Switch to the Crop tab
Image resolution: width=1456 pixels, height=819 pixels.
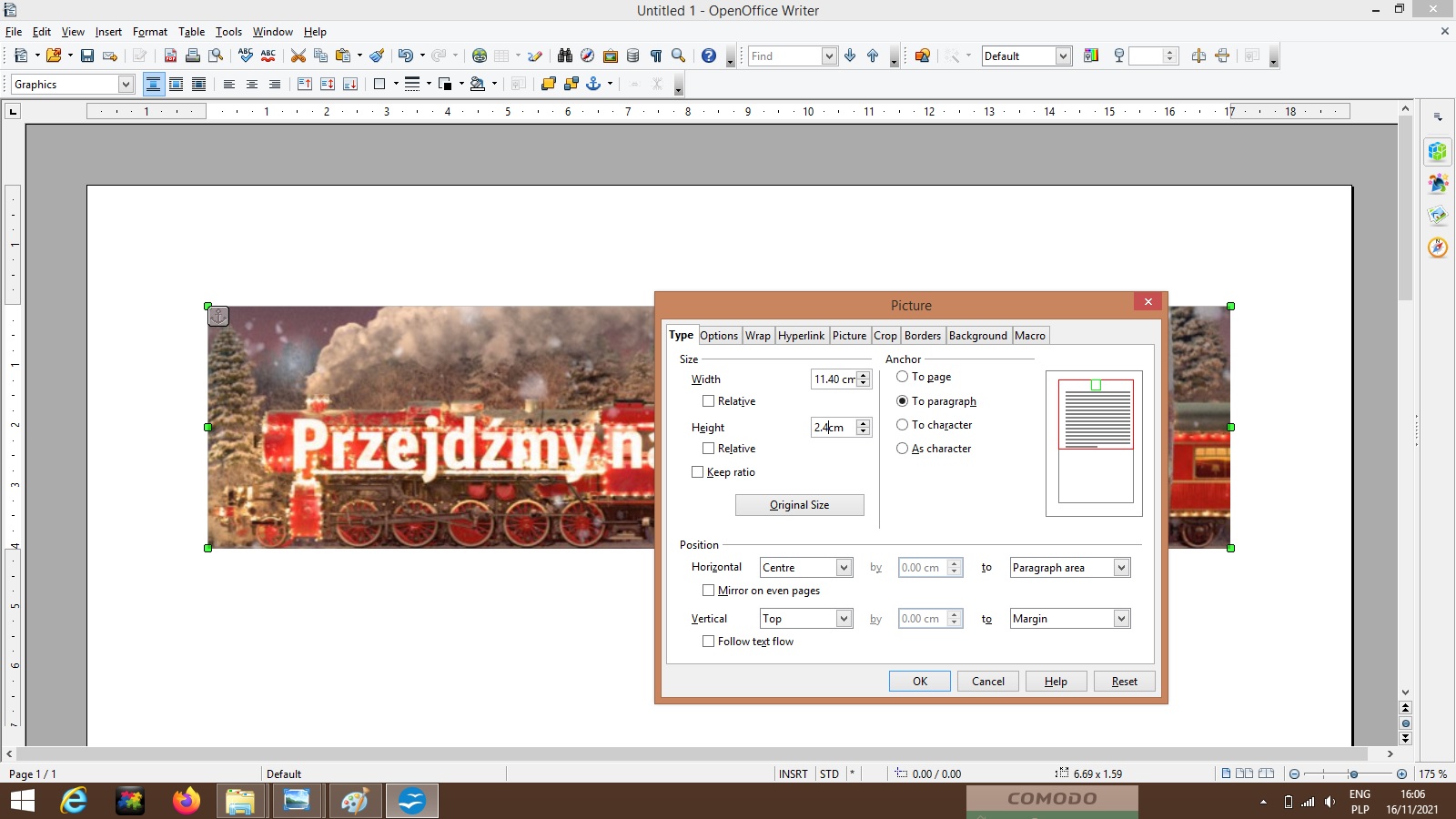(x=885, y=336)
